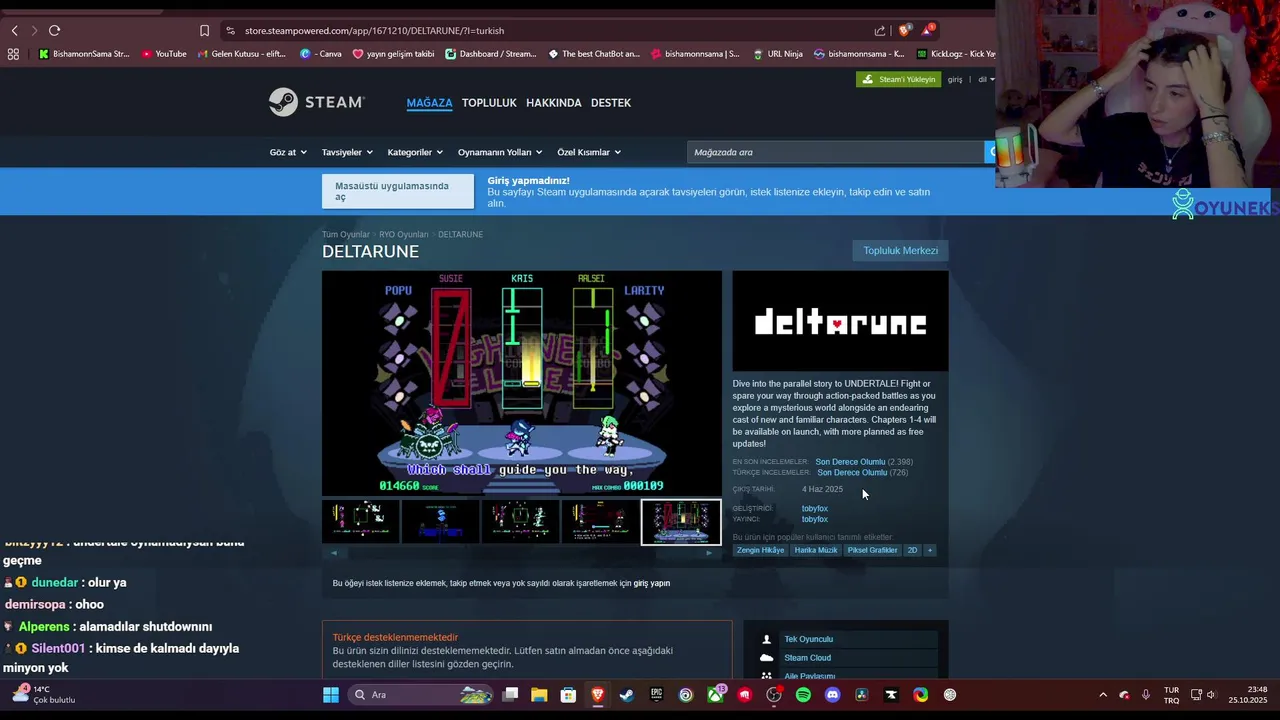
Task: Select the Harika Müzik tag
Action: point(816,550)
